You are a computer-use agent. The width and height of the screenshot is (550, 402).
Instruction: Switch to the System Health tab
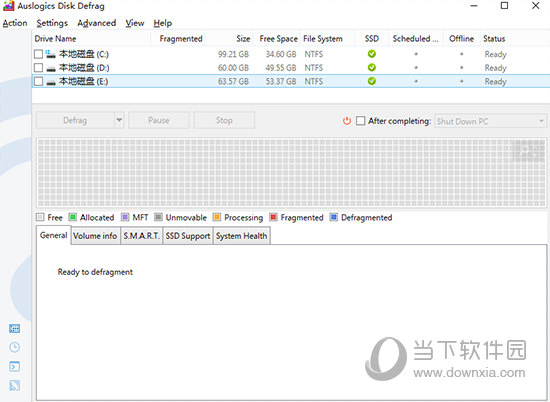[241, 236]
